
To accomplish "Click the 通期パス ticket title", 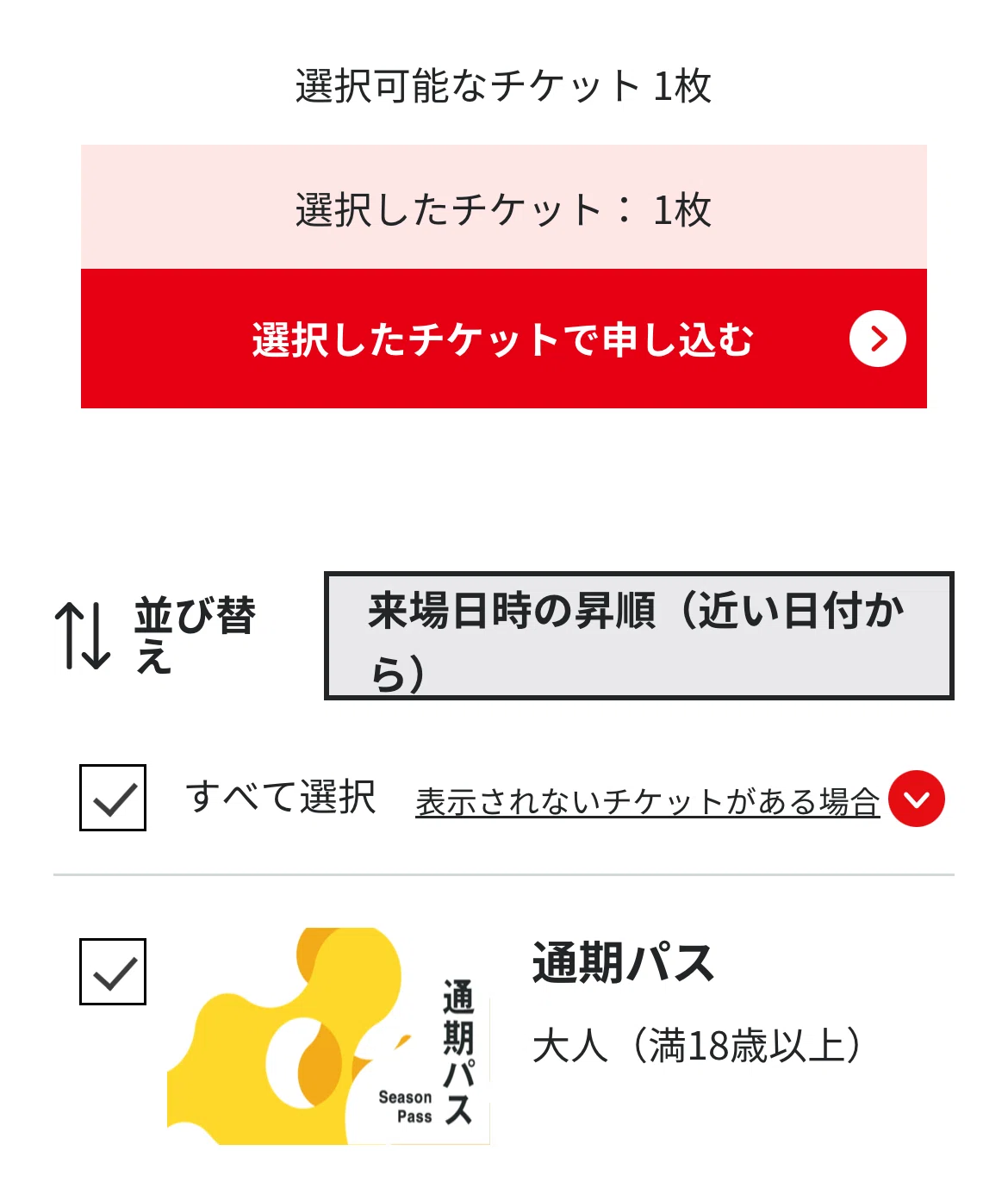I will tap(624, 962).
